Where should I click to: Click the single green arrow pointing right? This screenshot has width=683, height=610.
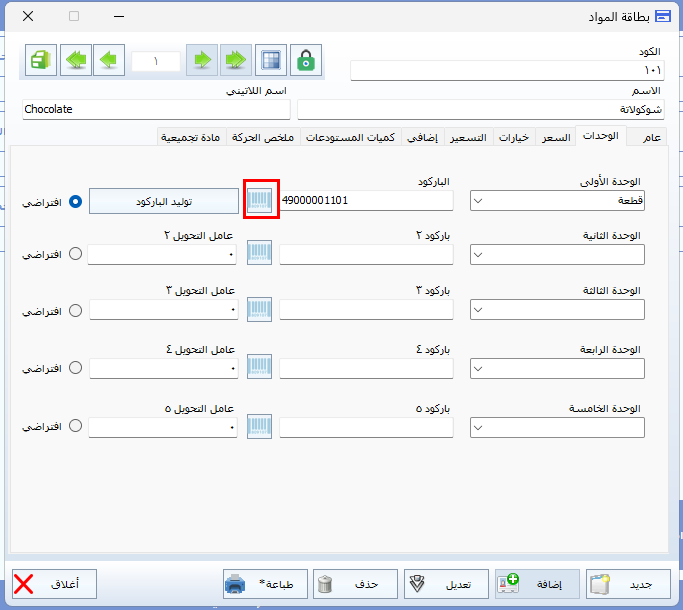[202, 60]
